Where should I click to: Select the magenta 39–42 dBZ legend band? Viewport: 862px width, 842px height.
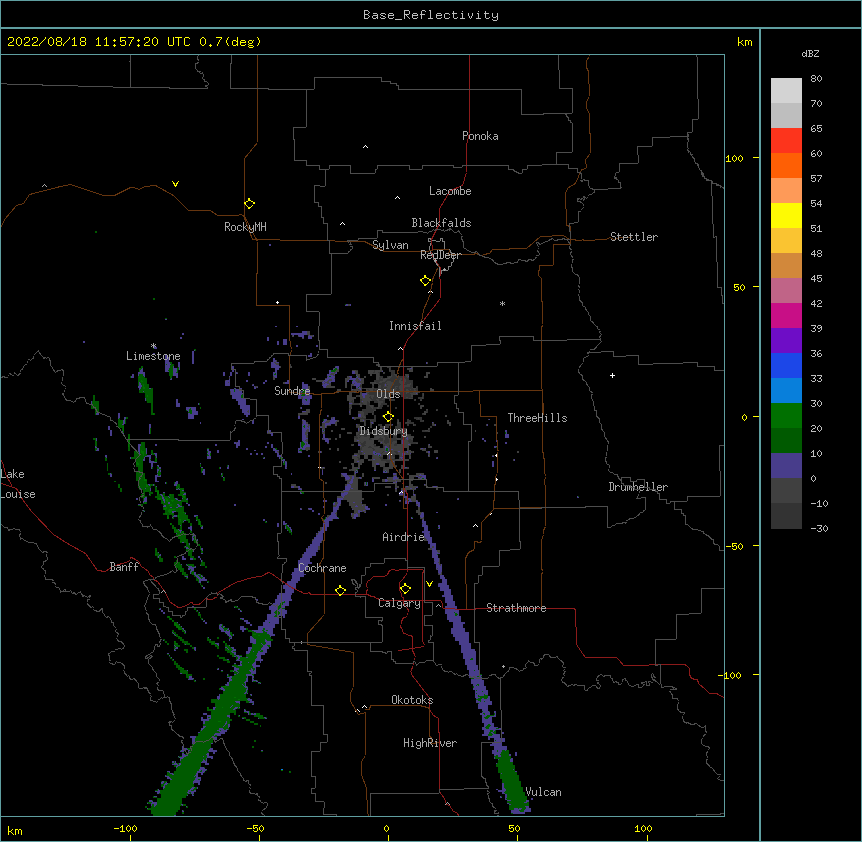(786, 315)
